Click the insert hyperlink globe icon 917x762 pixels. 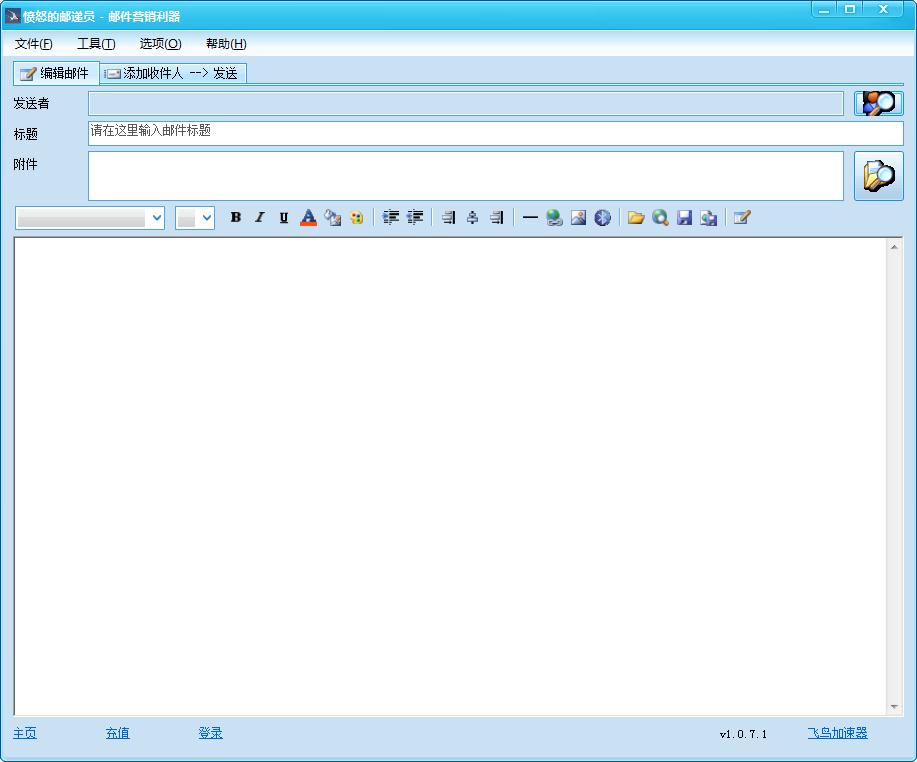pyautogui.click(x=554, y=218)
